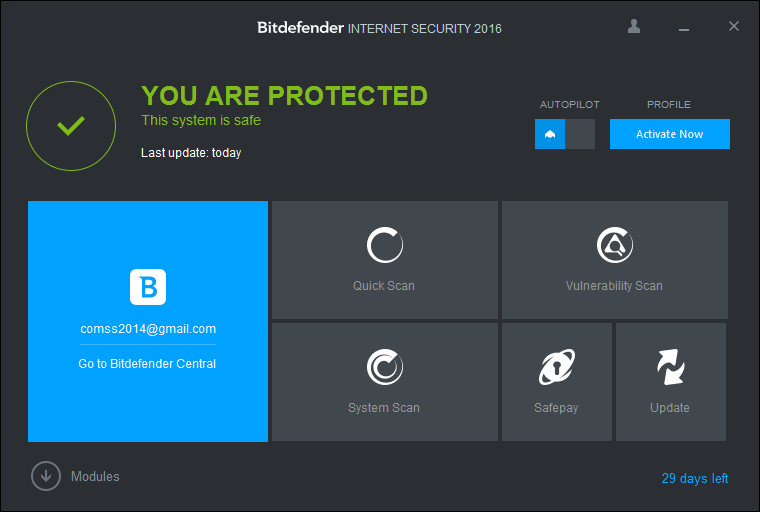Click the This system is safe text
This screenshot has height=512, width=760.
click(201, 120)
